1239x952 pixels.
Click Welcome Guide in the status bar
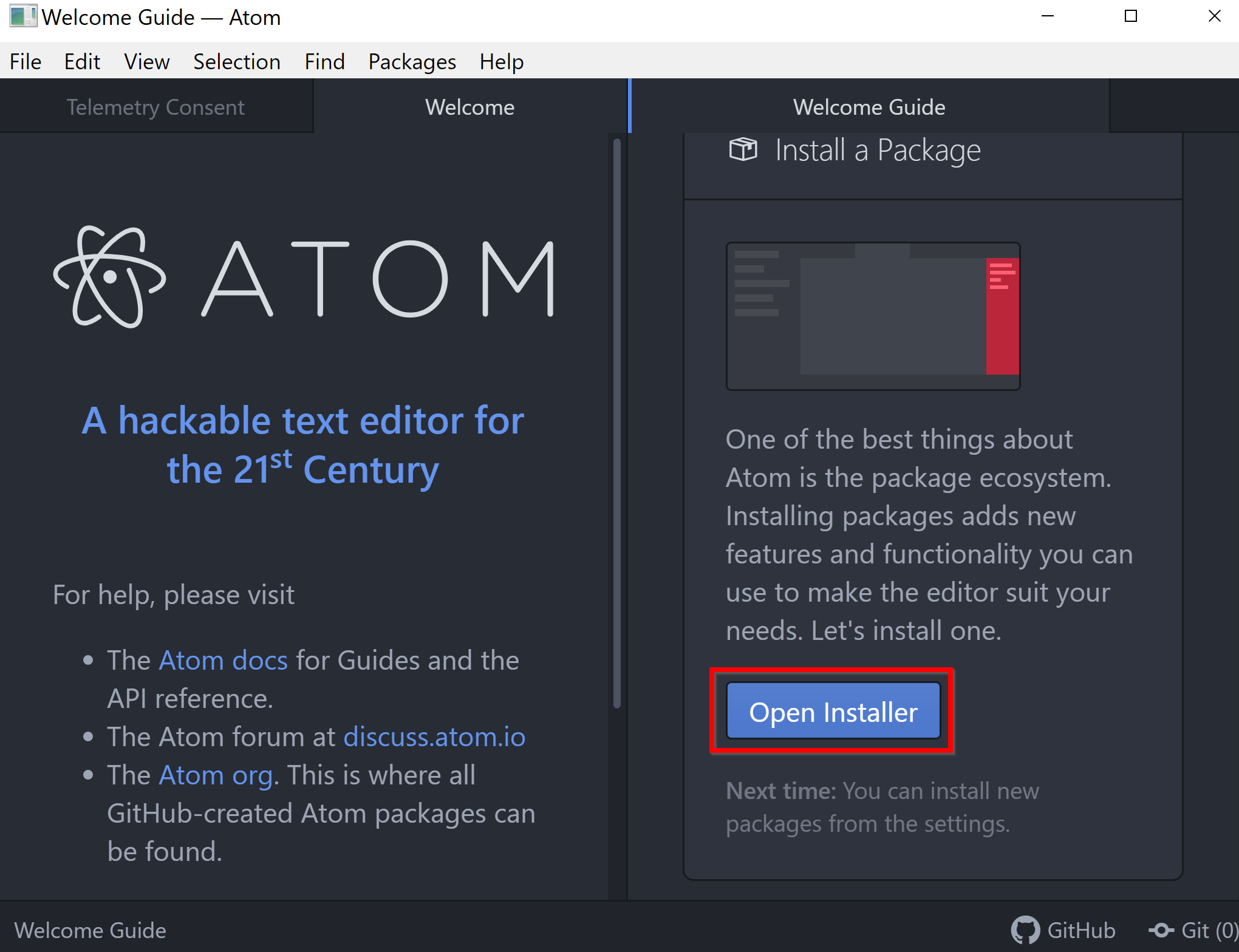point(90,930)
